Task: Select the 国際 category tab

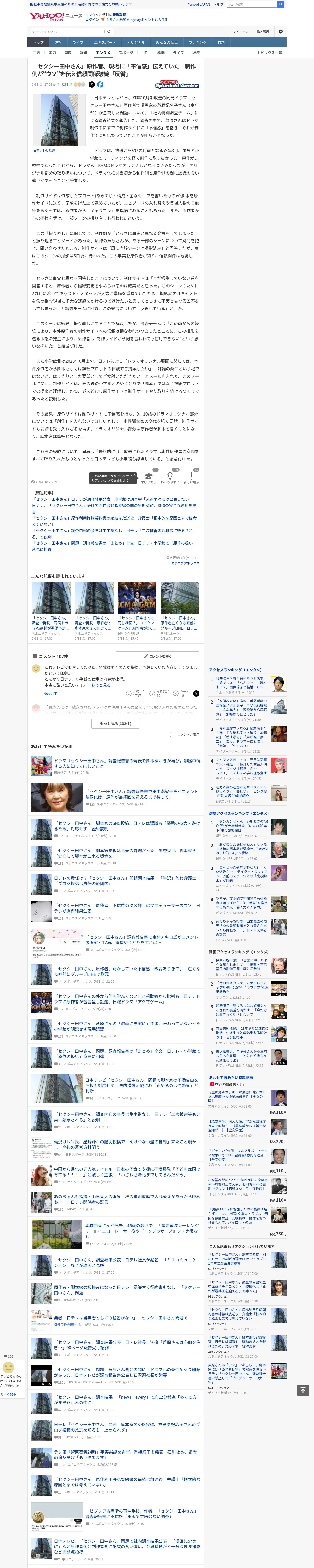Action: point(68,53)
